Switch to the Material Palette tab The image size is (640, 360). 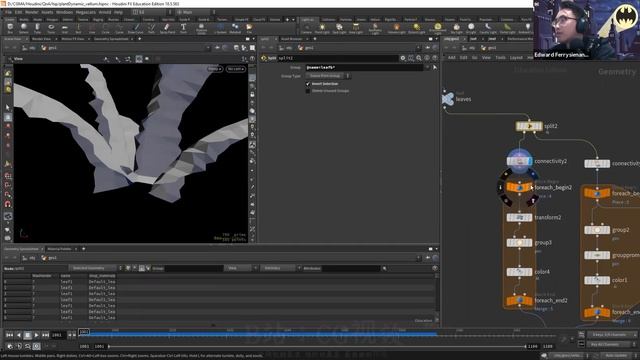point(59,249)
